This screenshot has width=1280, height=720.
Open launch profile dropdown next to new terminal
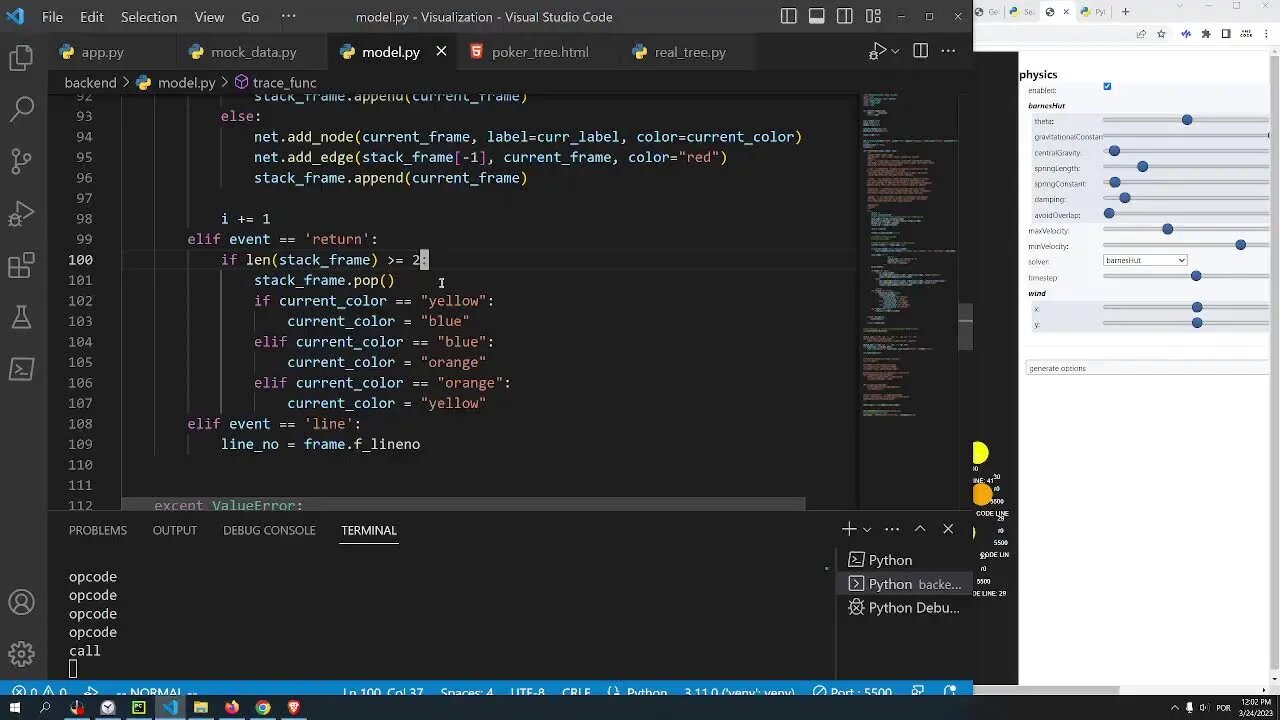[x=866, y=529]
